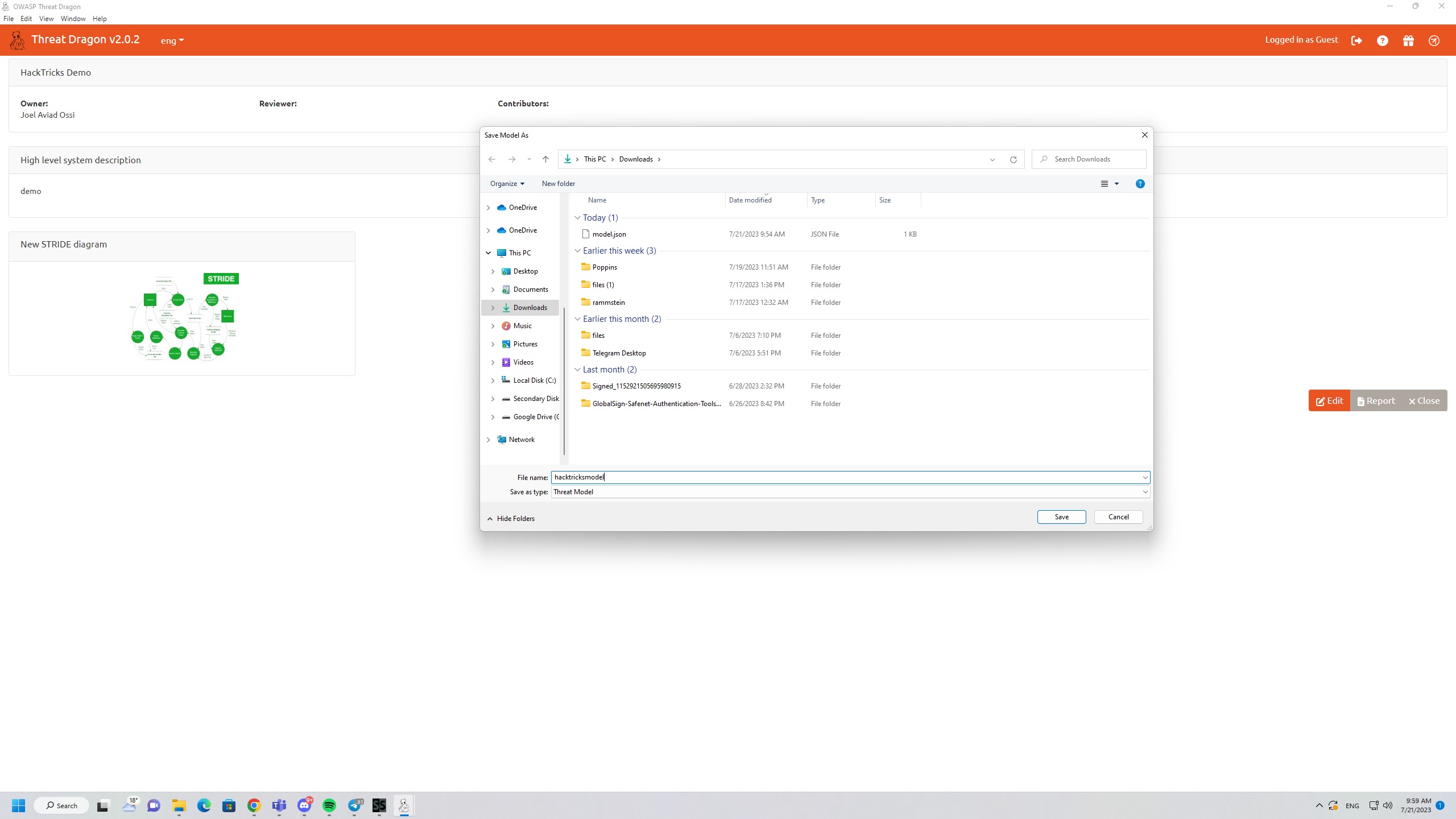Open the Organize dropdown menu
The image size is (1456, 819).
507,184
